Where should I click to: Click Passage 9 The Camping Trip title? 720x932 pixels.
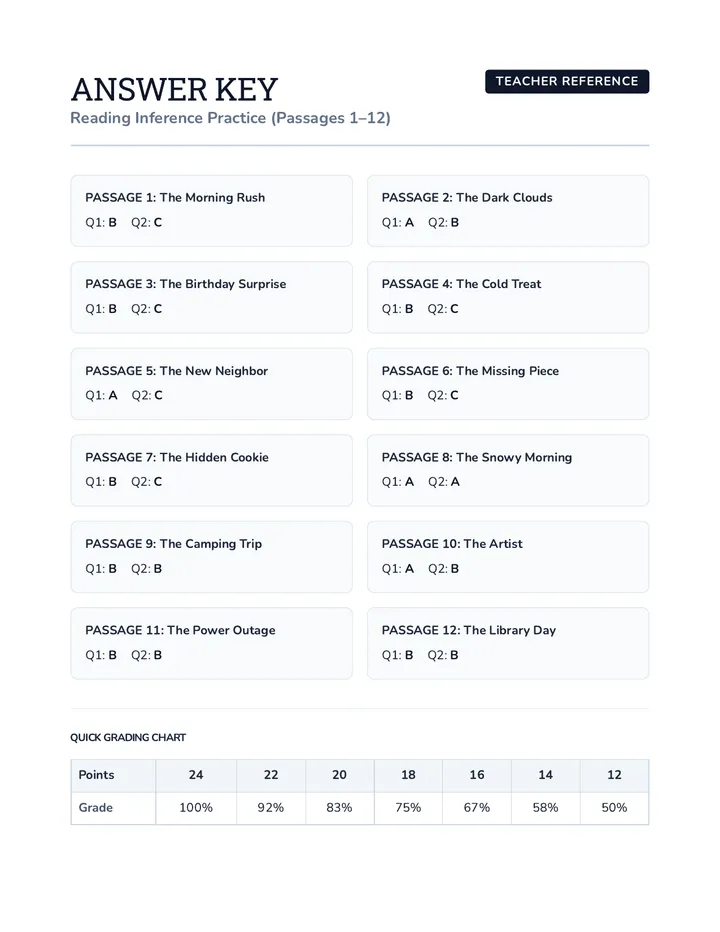[173, 544]
